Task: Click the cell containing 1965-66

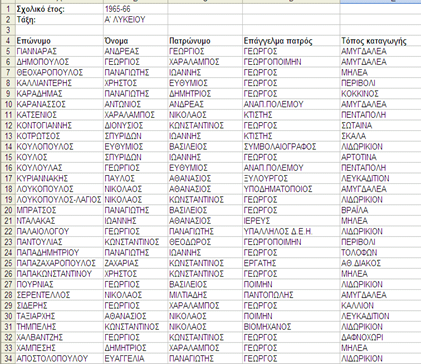Action: [135, 9]
